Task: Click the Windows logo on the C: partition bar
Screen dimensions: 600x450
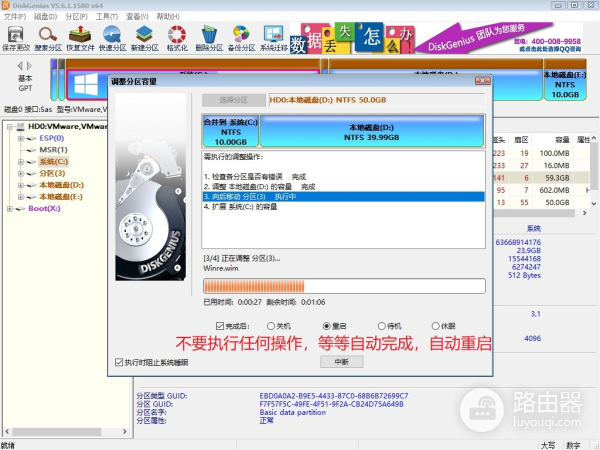Action: tap(86, 85)
